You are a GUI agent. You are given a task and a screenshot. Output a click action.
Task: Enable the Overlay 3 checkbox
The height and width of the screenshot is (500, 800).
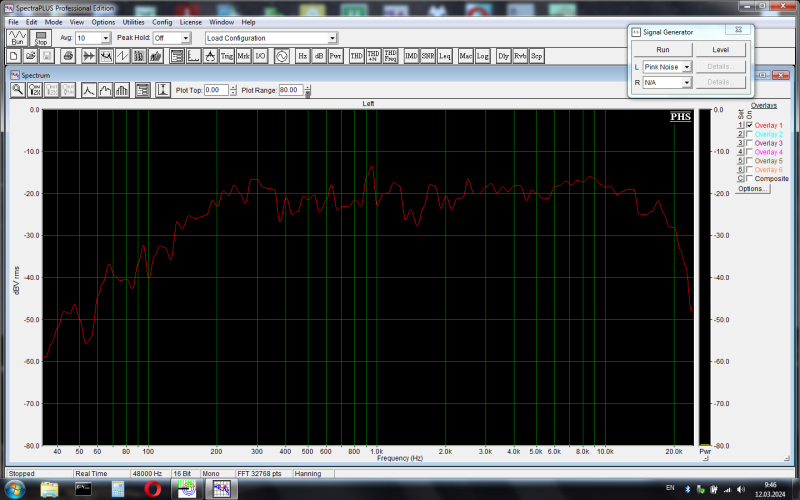pos(749,143)
